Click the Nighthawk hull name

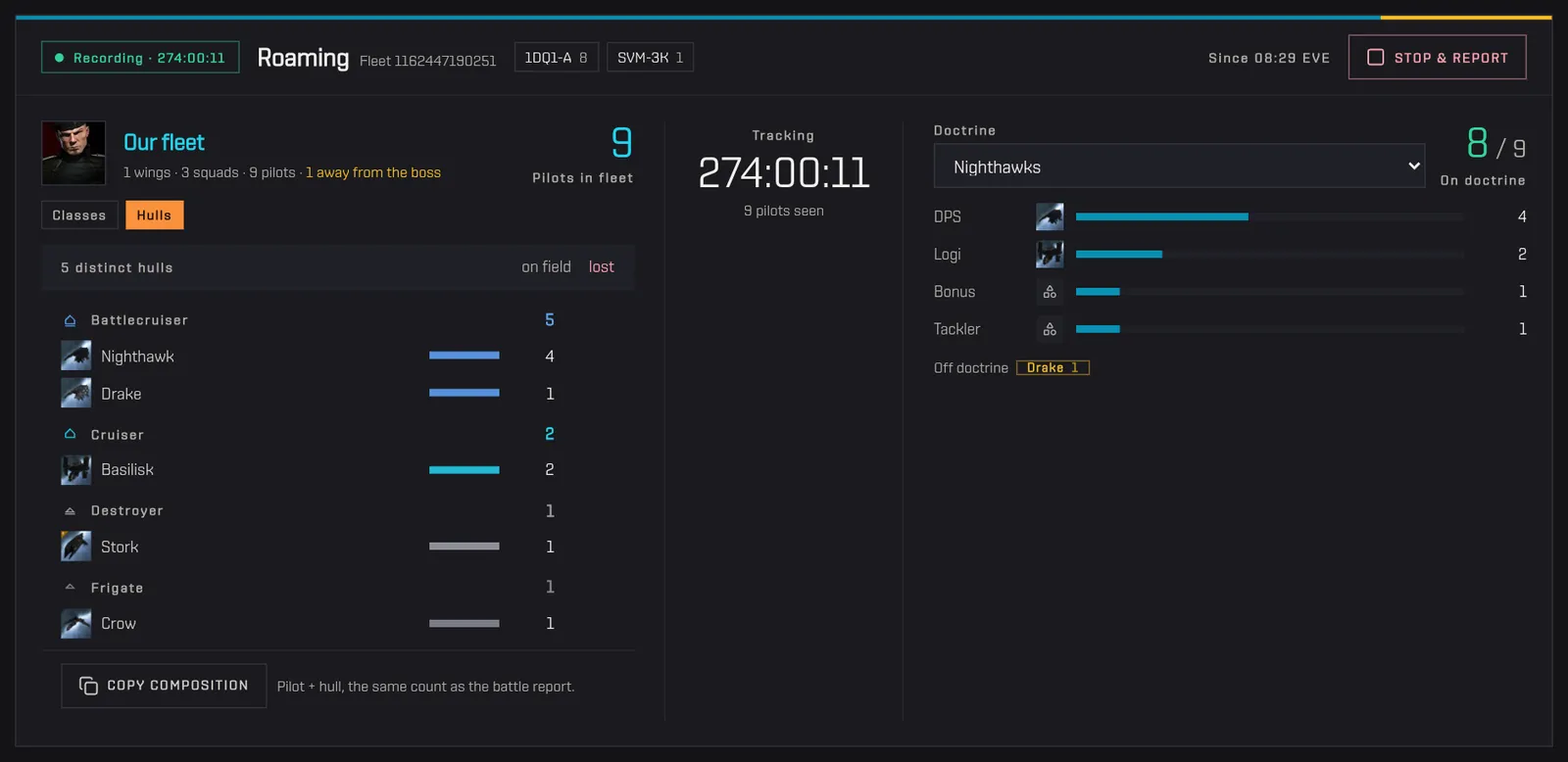click(137, 357)
